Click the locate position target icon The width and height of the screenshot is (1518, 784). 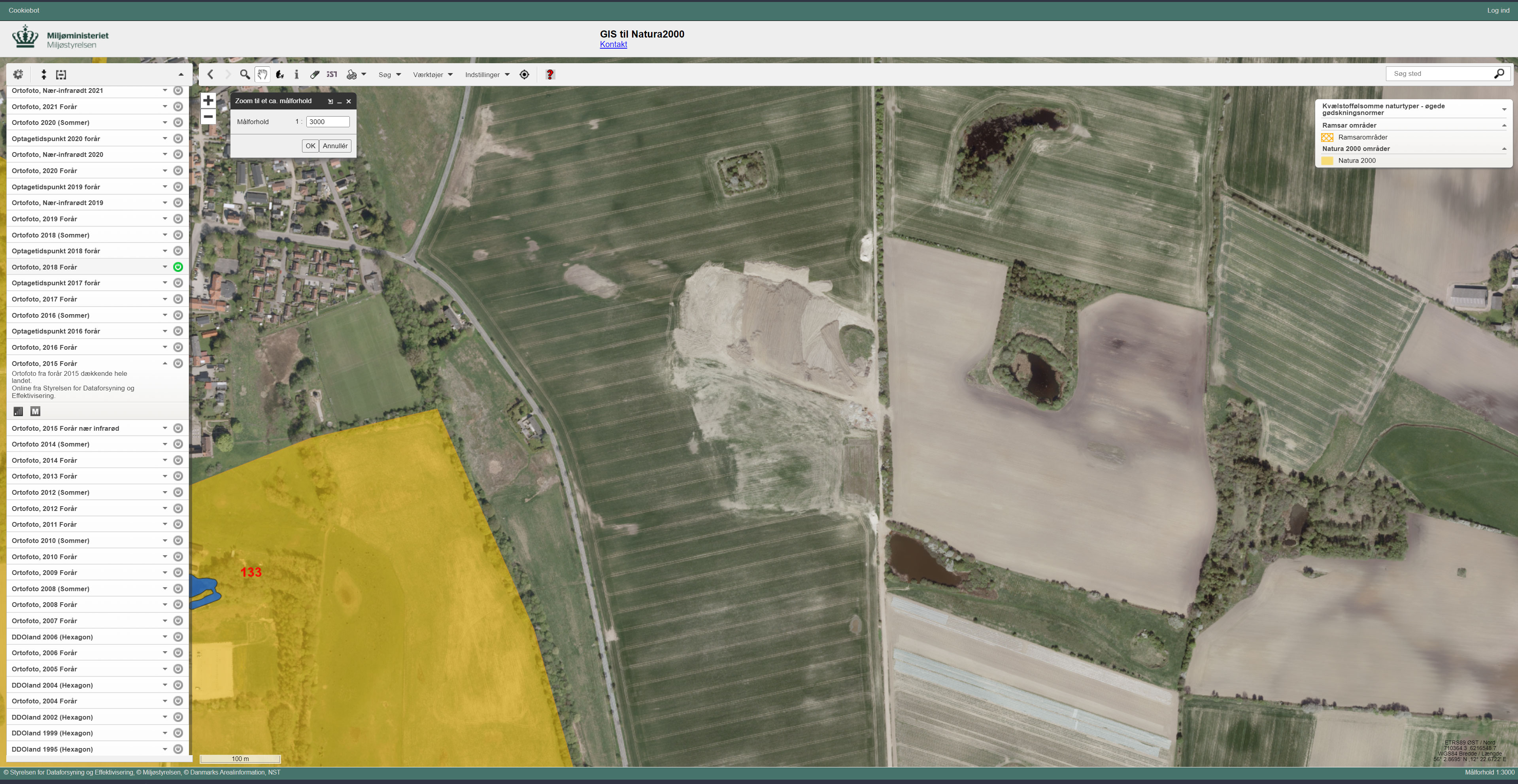tap(525, 74)
